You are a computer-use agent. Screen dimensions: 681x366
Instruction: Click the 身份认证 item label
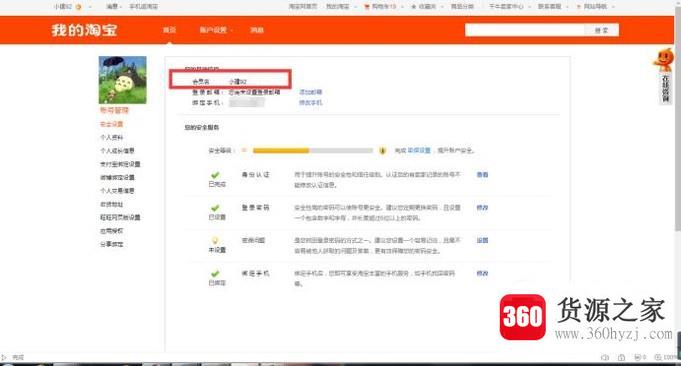[256, 175]
